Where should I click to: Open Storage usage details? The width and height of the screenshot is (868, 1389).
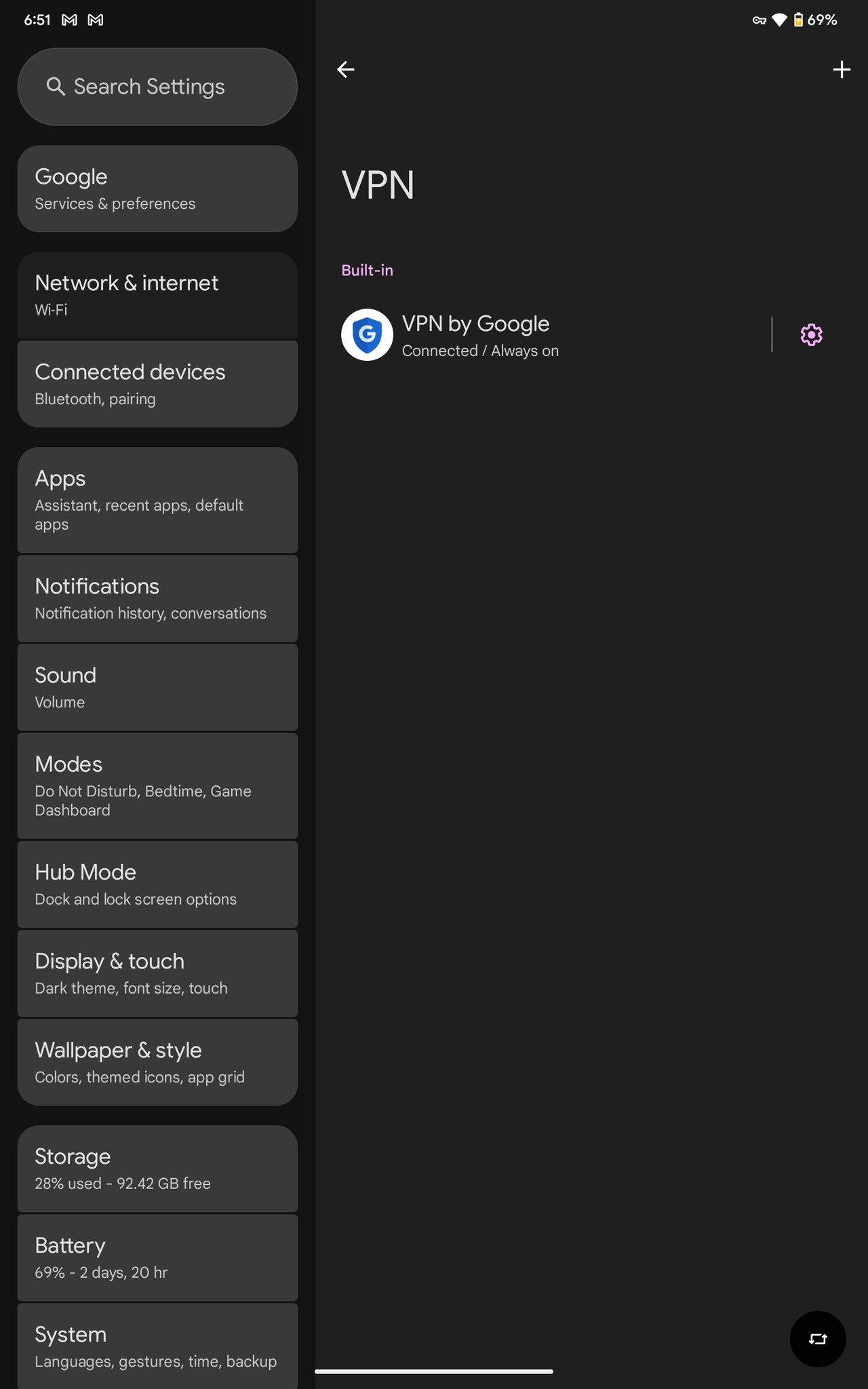click(x=157, y=1169)
